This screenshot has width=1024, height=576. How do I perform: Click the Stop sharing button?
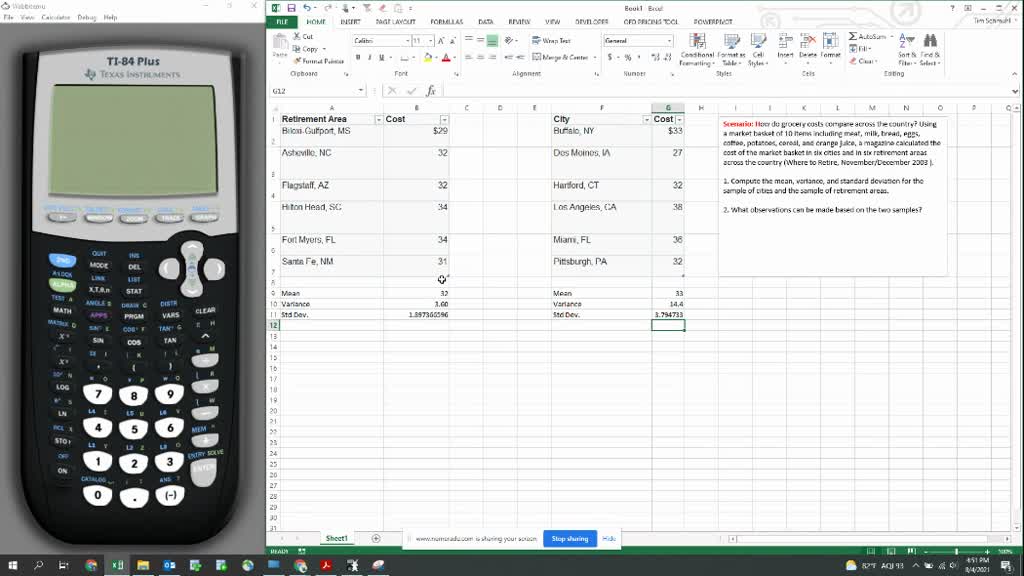pyautogui.click(x=569, y=539)
